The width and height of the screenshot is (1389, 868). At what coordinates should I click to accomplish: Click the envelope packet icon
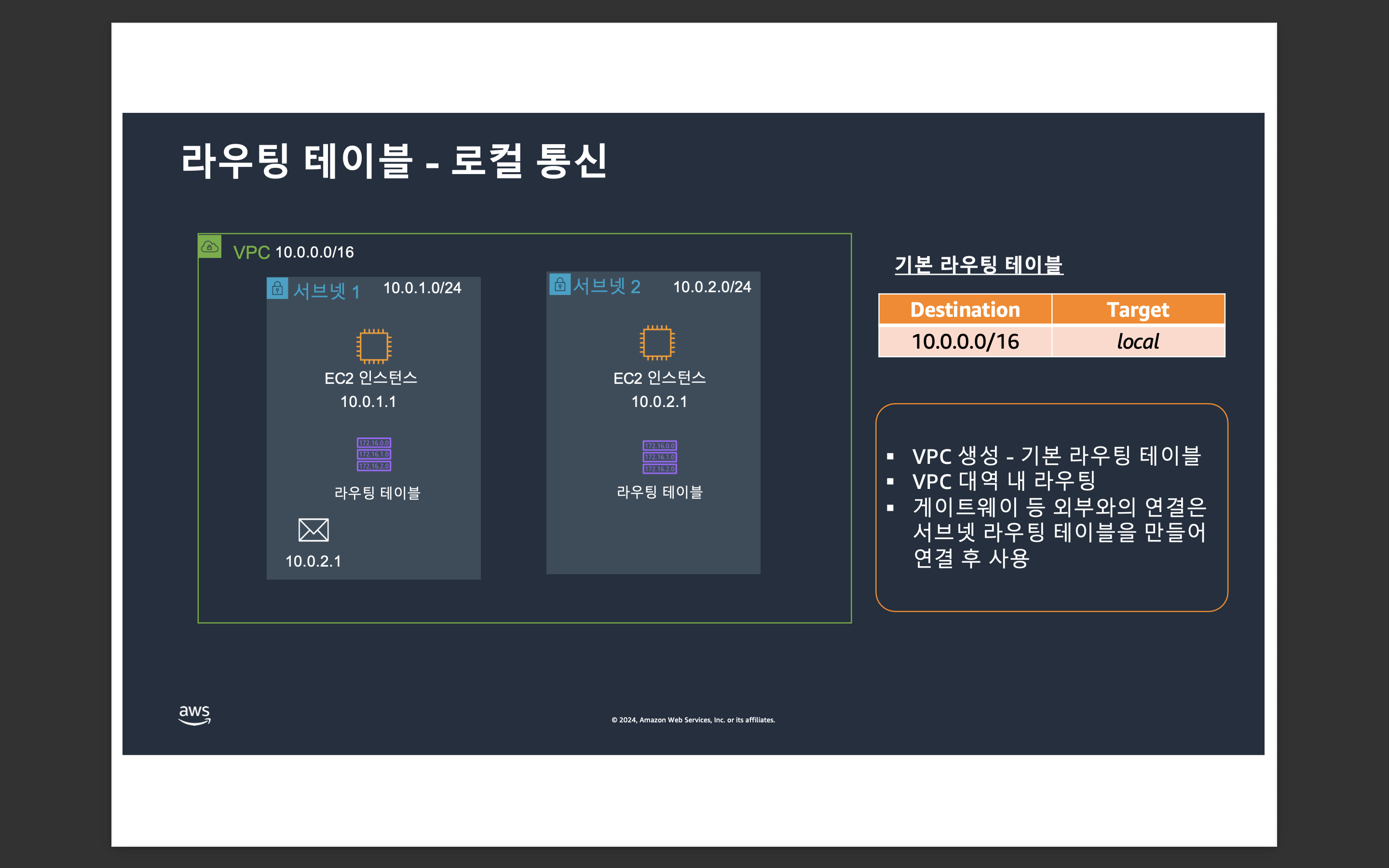pos(313,530)
